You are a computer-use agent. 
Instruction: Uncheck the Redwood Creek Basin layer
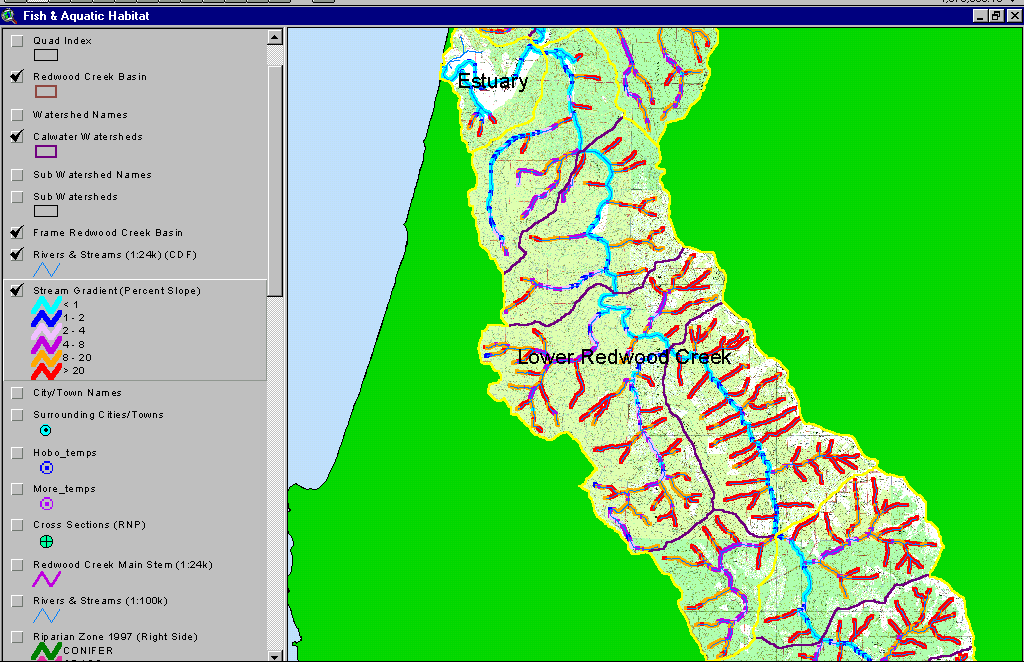point(18,77)
